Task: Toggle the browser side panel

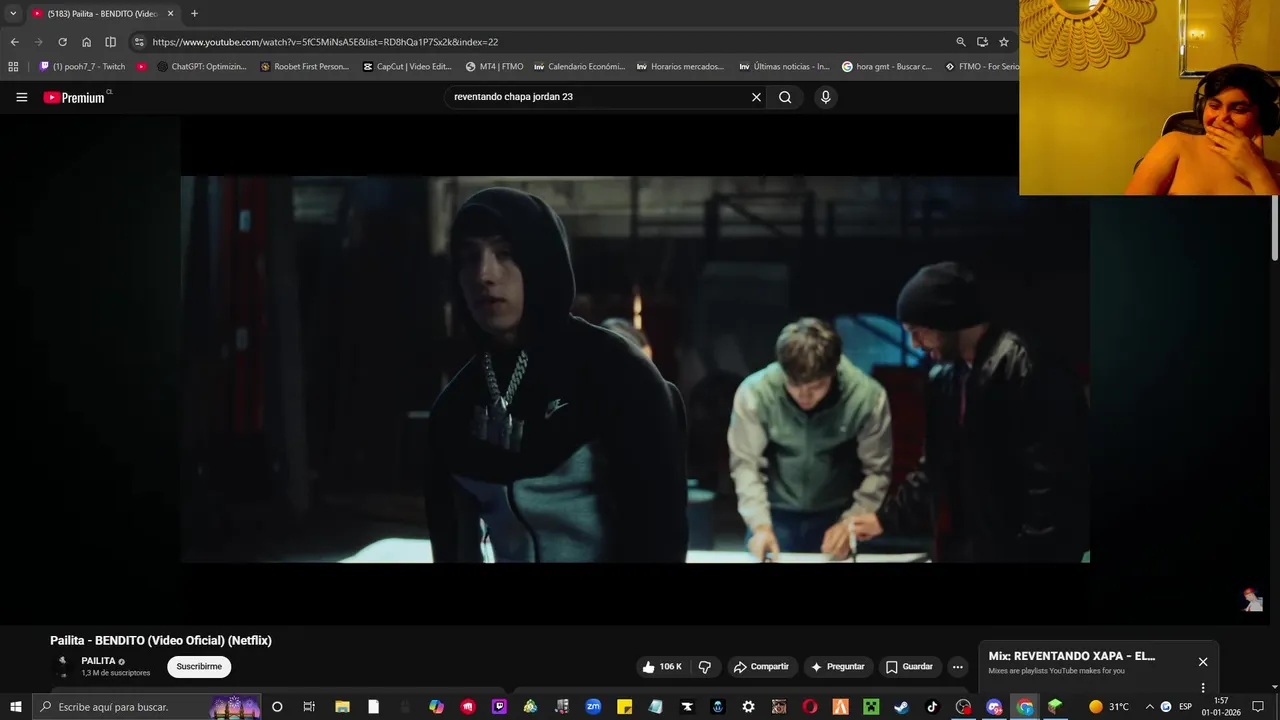Action: point(110,42)
